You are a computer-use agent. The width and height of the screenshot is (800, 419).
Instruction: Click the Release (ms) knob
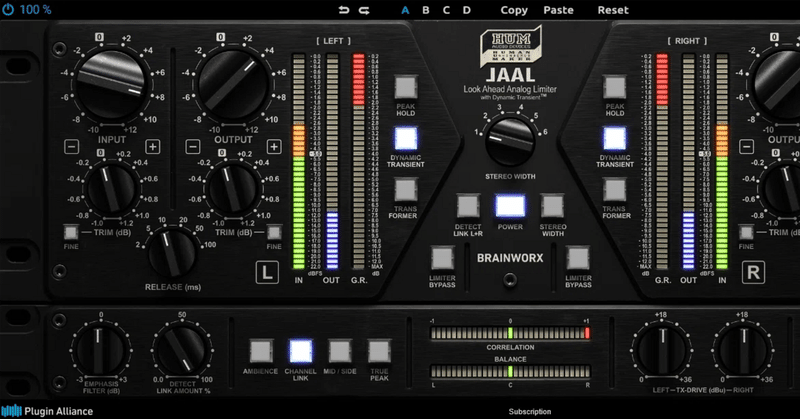[172, 253]
